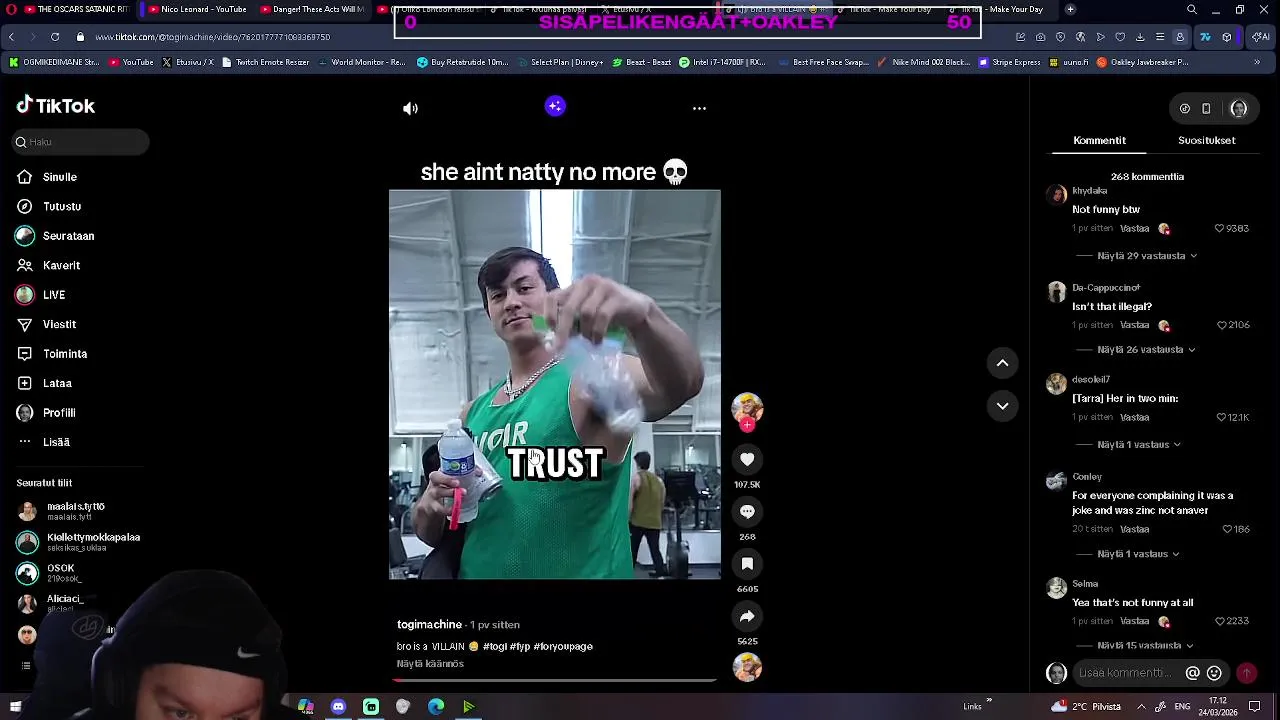Share the video with the arrow icon

747,616
